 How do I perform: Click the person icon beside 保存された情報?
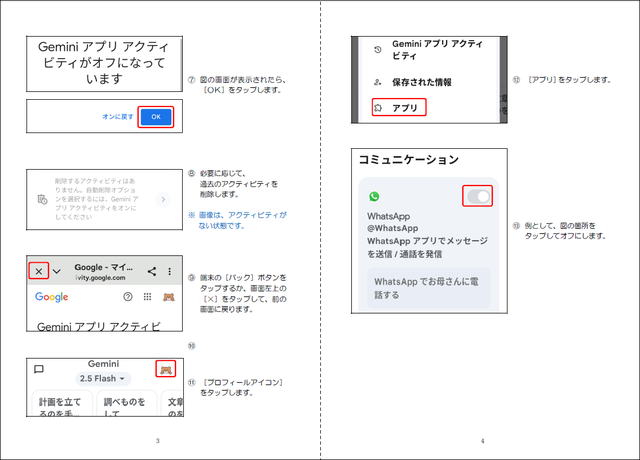pos(378,82)
